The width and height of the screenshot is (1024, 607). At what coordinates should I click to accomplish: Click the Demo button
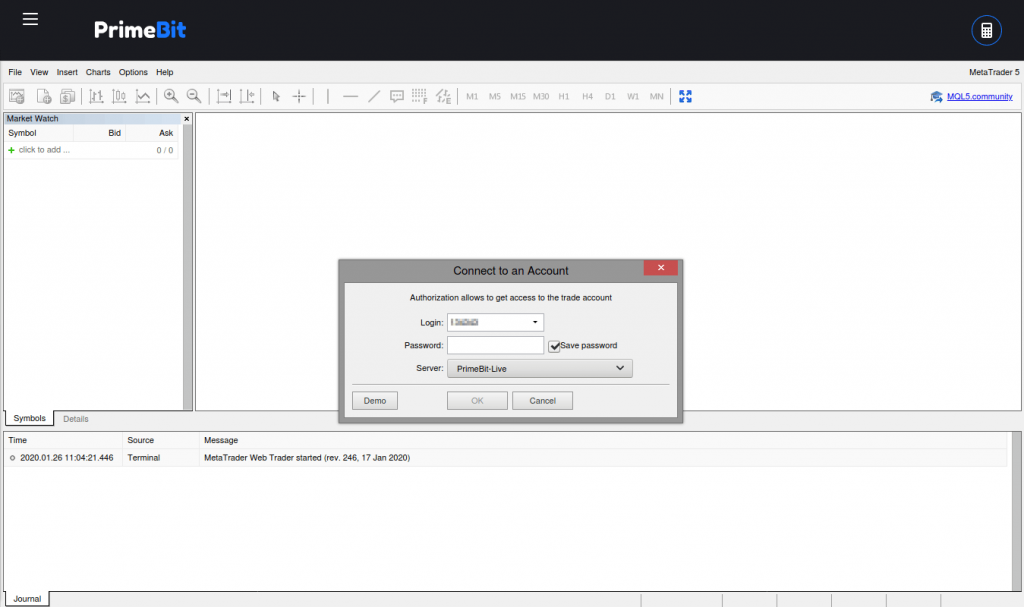375,401
